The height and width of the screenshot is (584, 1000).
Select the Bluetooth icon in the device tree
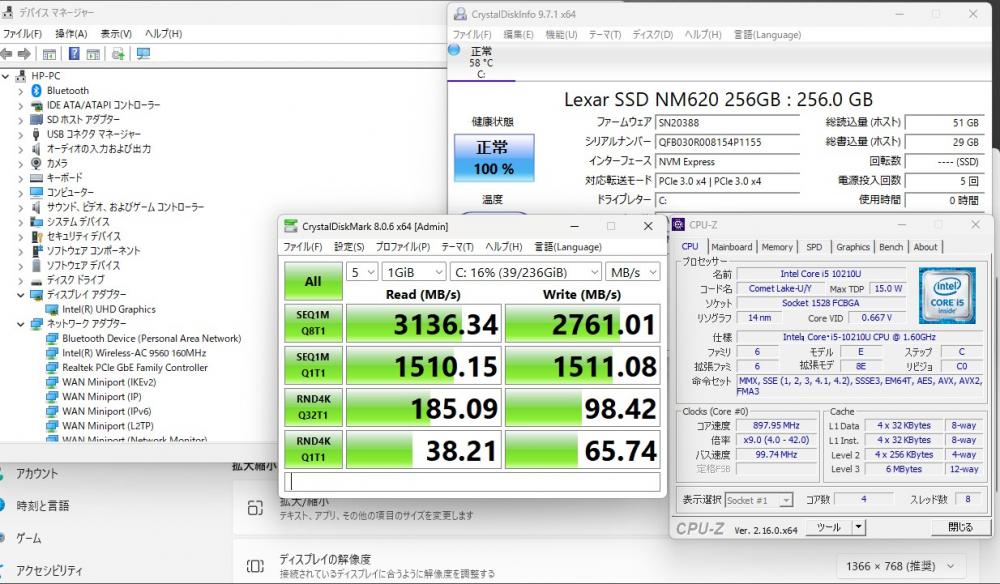tap(36, 91)
